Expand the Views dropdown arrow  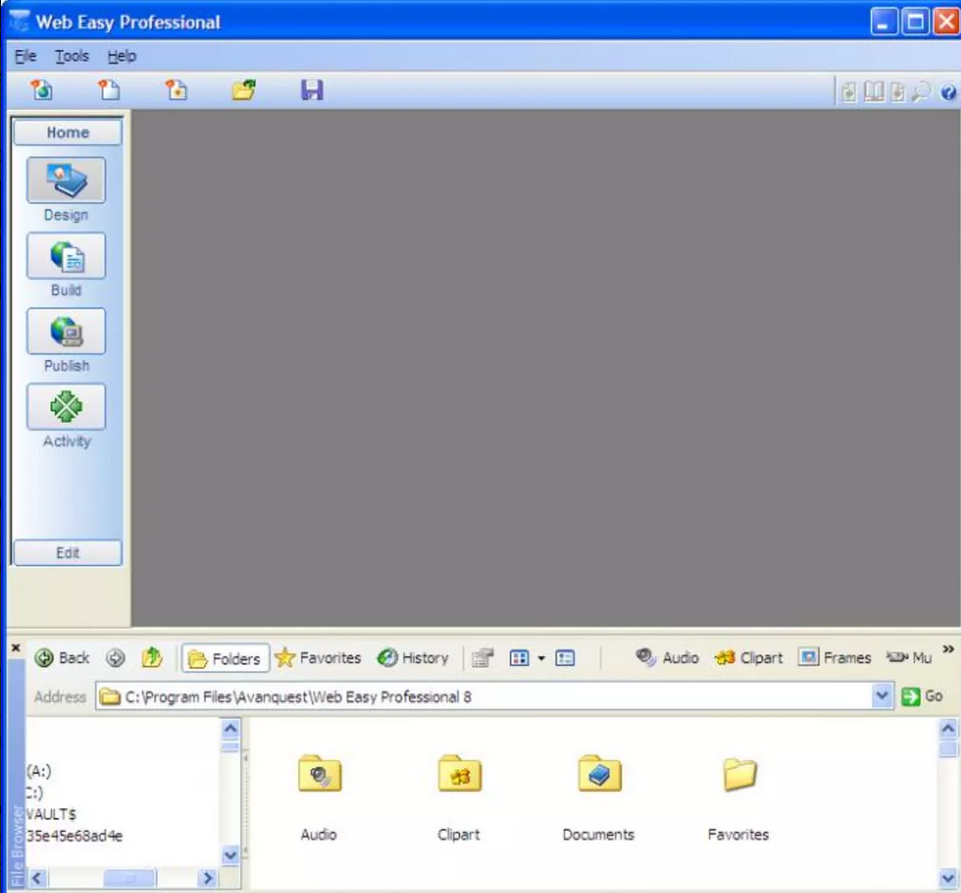541,659
